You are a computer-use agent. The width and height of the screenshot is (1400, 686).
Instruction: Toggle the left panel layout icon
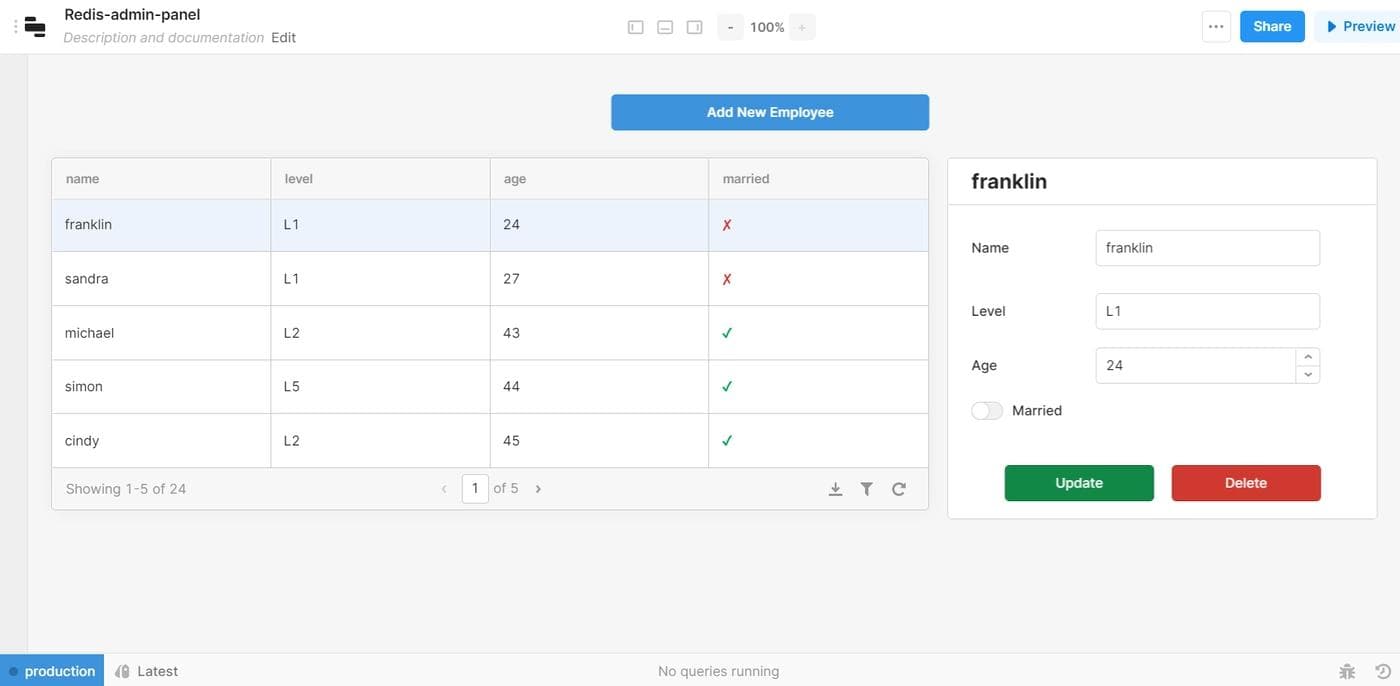click(x=635, y=27)
